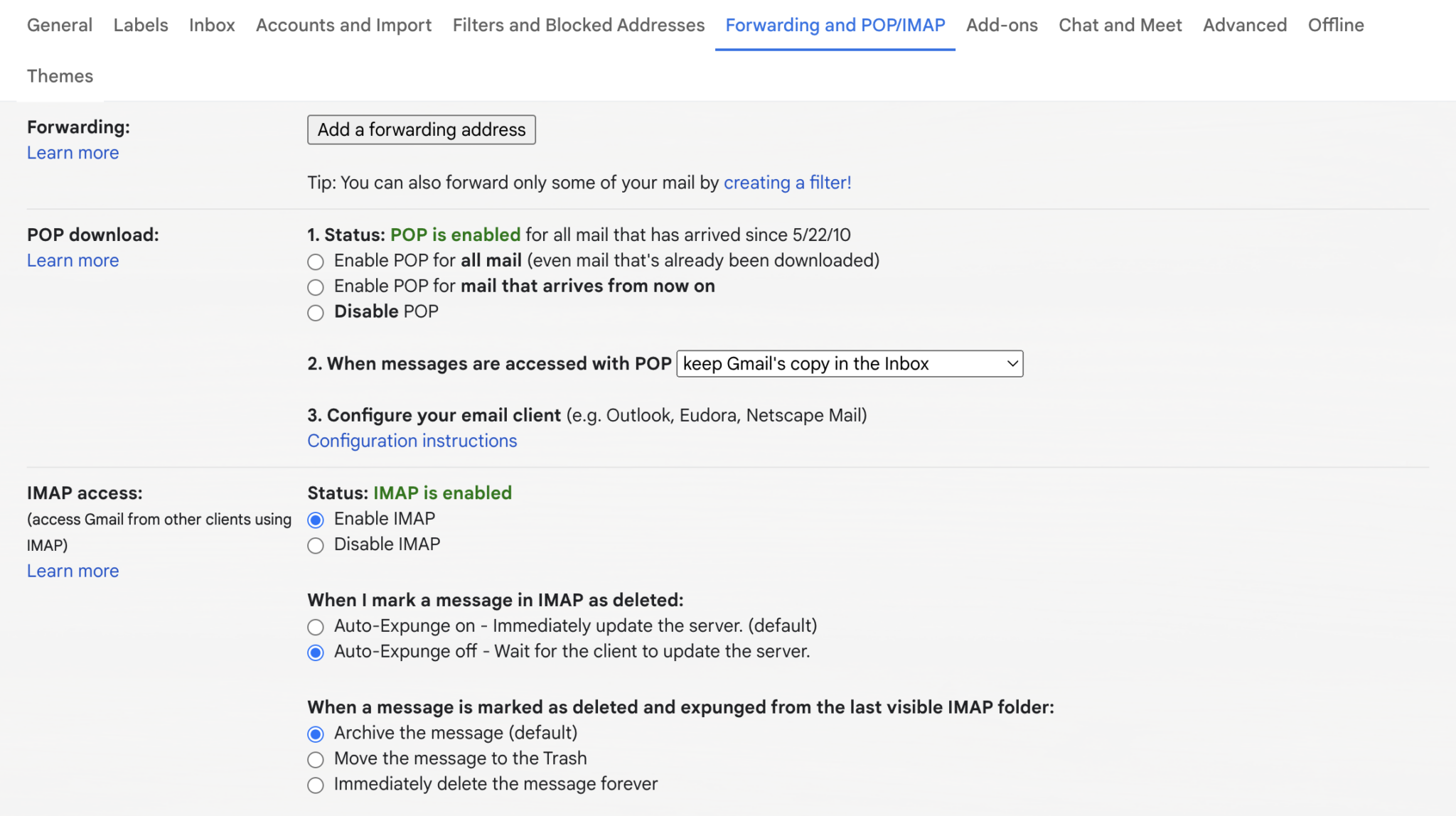Open Learn more under Forwarding
This screenshot has height=816, width=1456.
click(x=73, y=152)
